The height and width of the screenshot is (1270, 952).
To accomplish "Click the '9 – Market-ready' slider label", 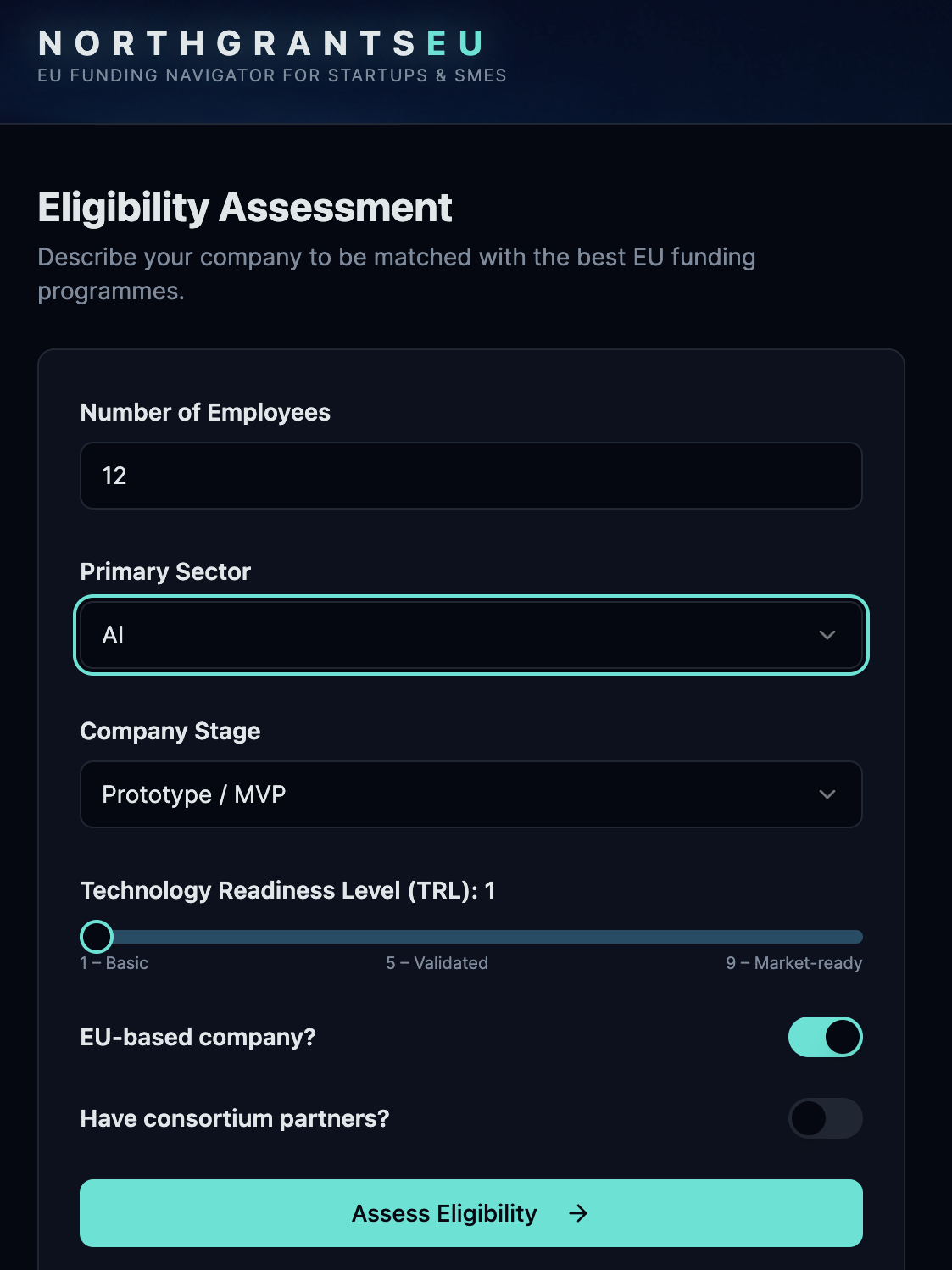I will tap(793, 963).
